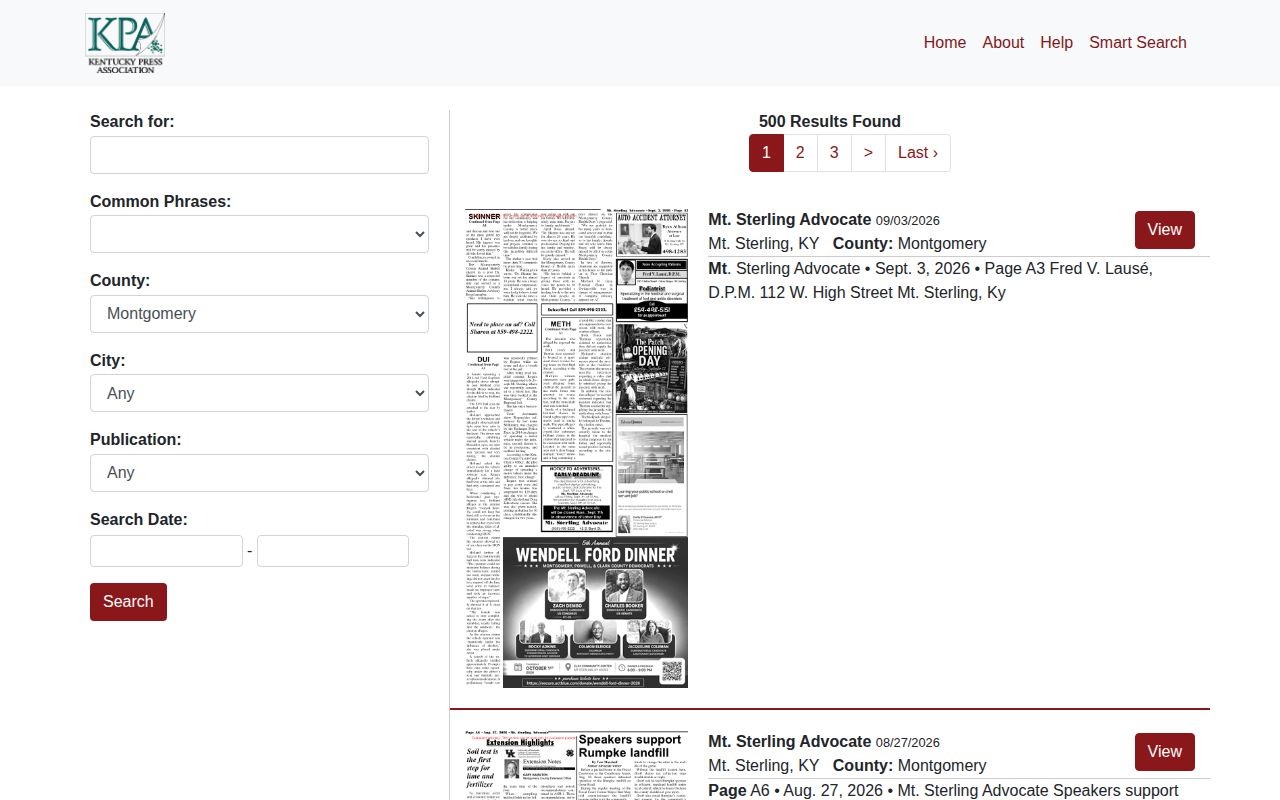Advance to next page with '>'

(868, 153)
